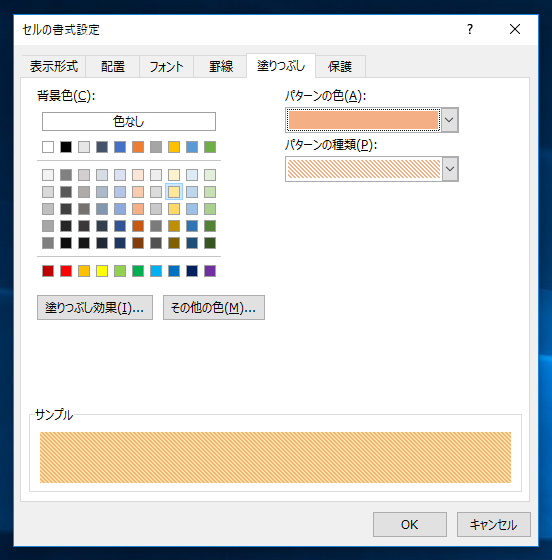This screenshot has width=552, height=560.
Task: Click the peach パターンの色 color box
Action: (363, 120)
